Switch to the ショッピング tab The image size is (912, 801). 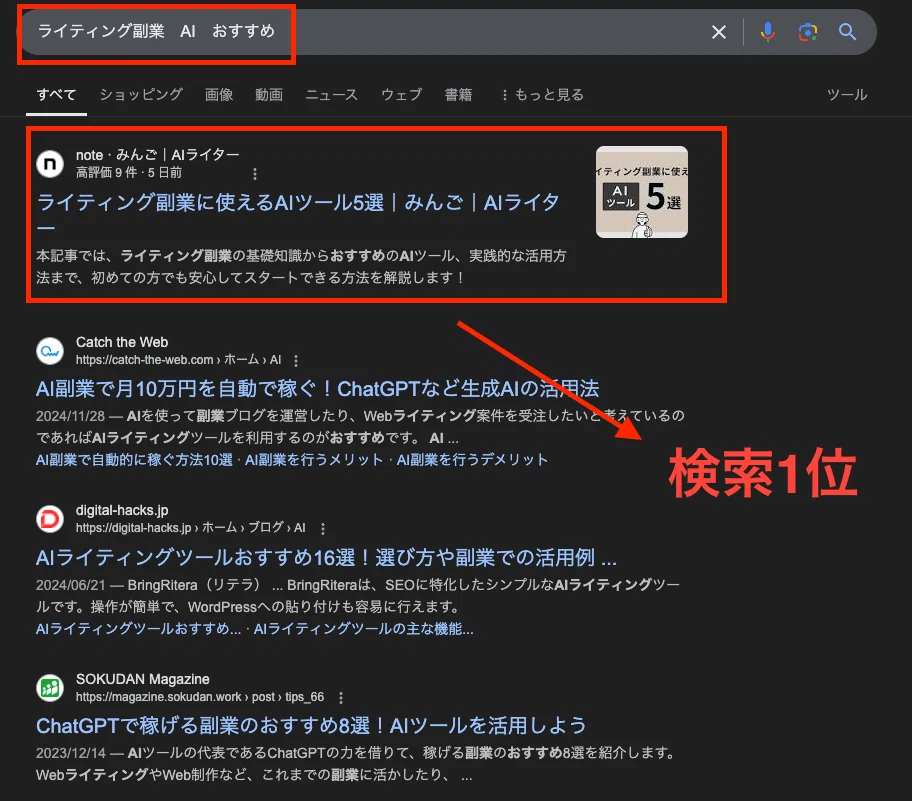pyautogui.click(x=141, y=94)
